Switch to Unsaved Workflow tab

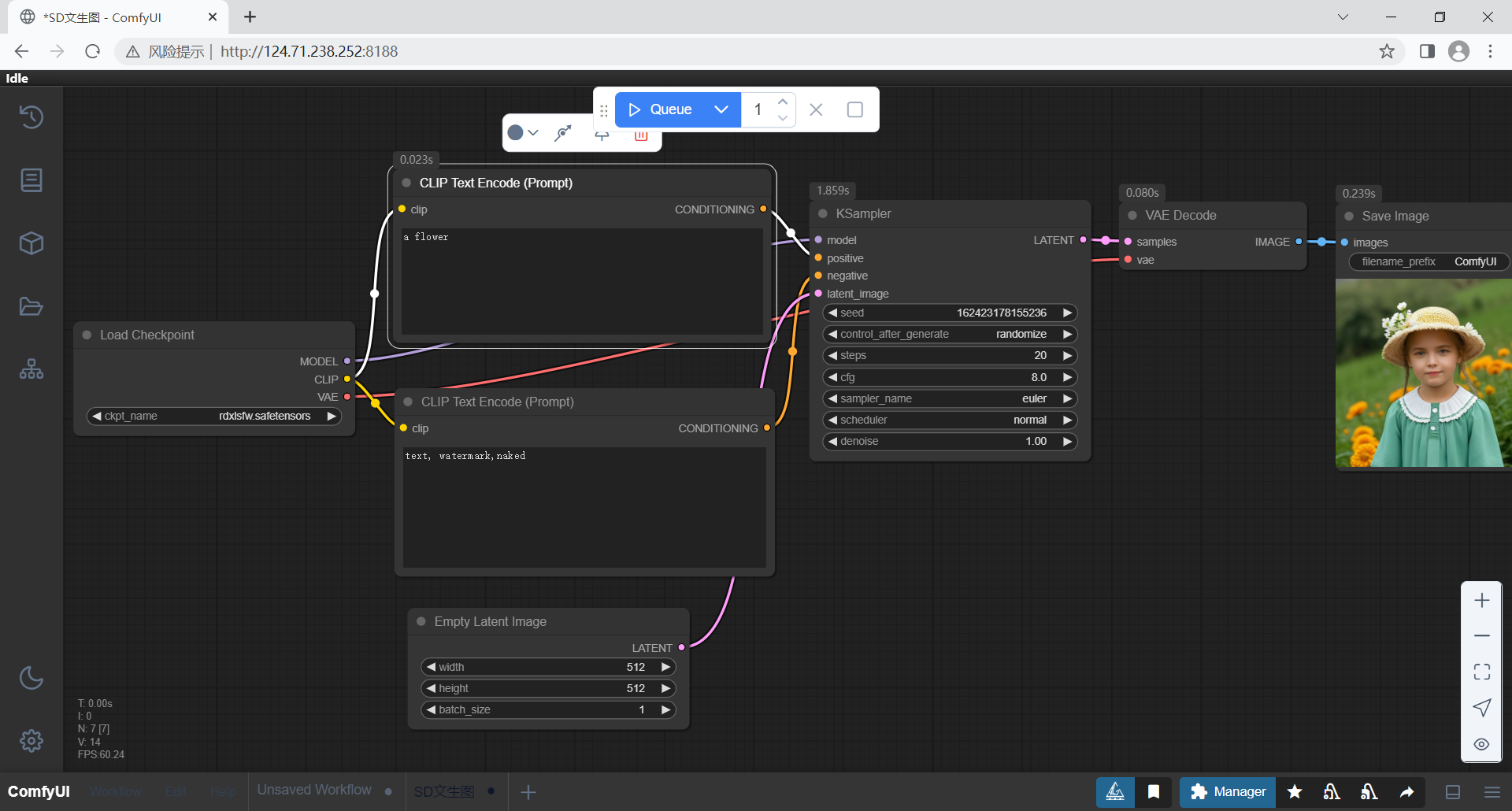pos(314,791)
